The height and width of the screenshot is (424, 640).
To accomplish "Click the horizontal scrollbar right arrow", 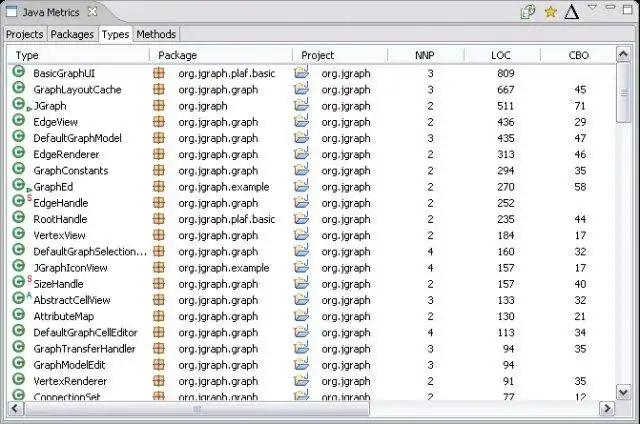I will tap(607, 408).
